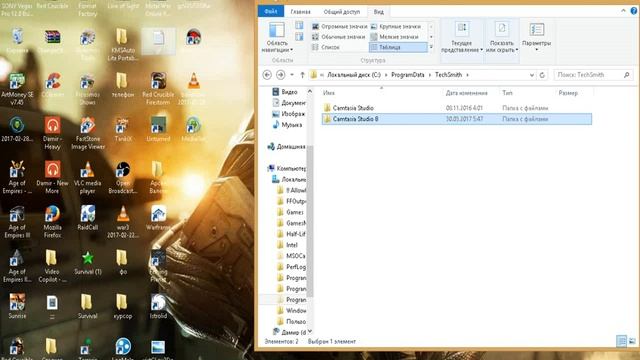Choose the Список layout option

point(326,47)
